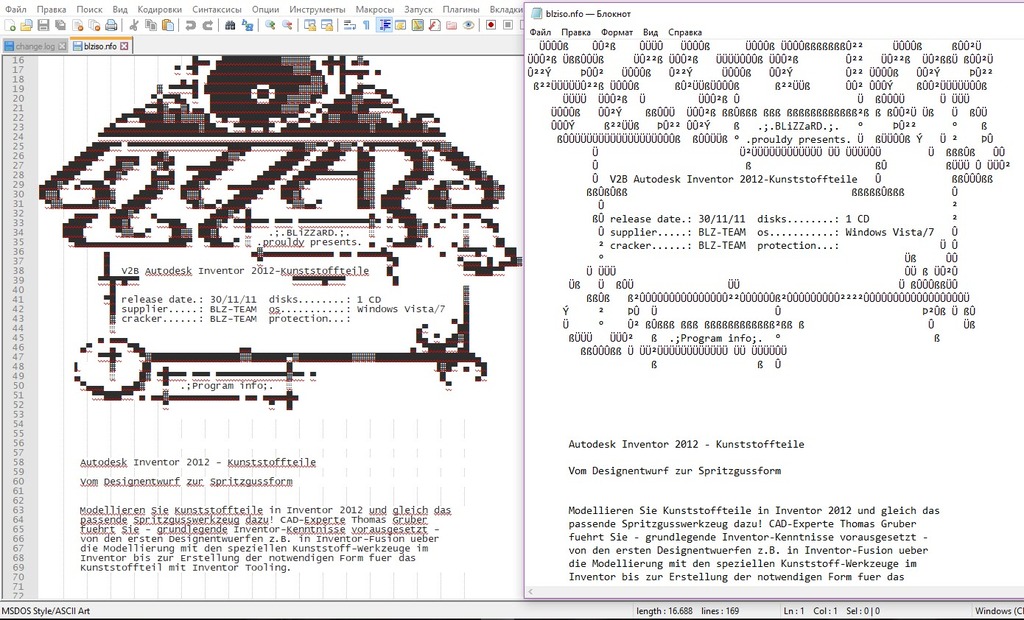
Task: Stop macro recording button
Action: coord(508,25)
